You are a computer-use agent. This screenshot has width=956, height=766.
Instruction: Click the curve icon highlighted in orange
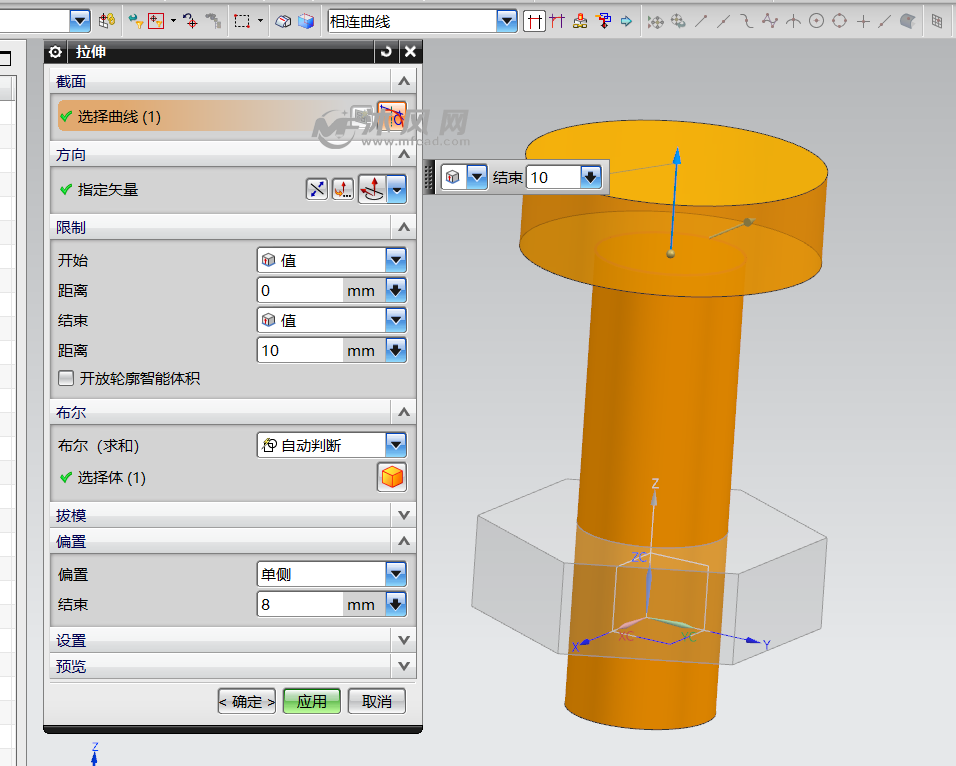pyautogui.click(x=391, y=115)
